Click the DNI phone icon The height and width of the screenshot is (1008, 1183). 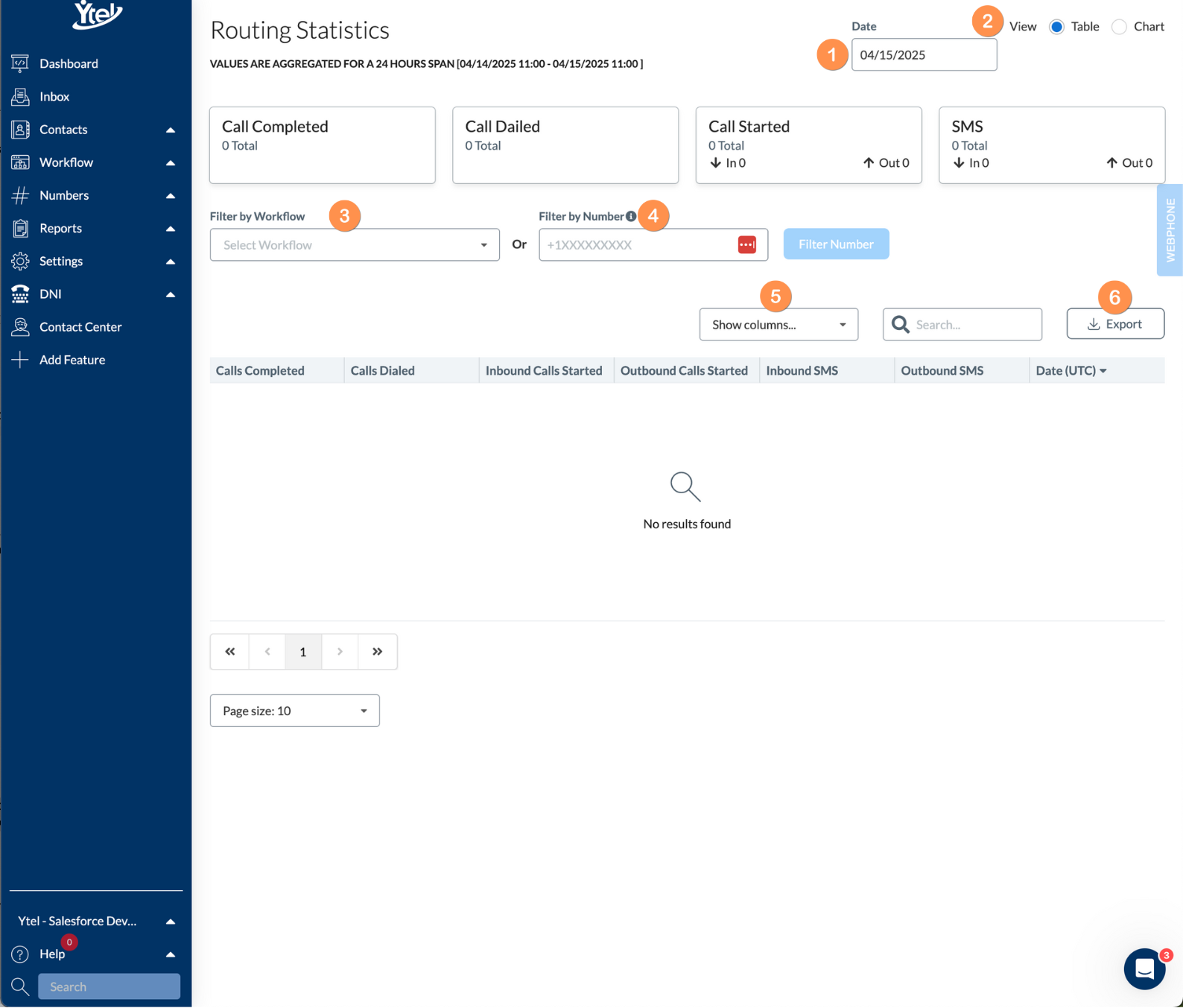(20, 294)
